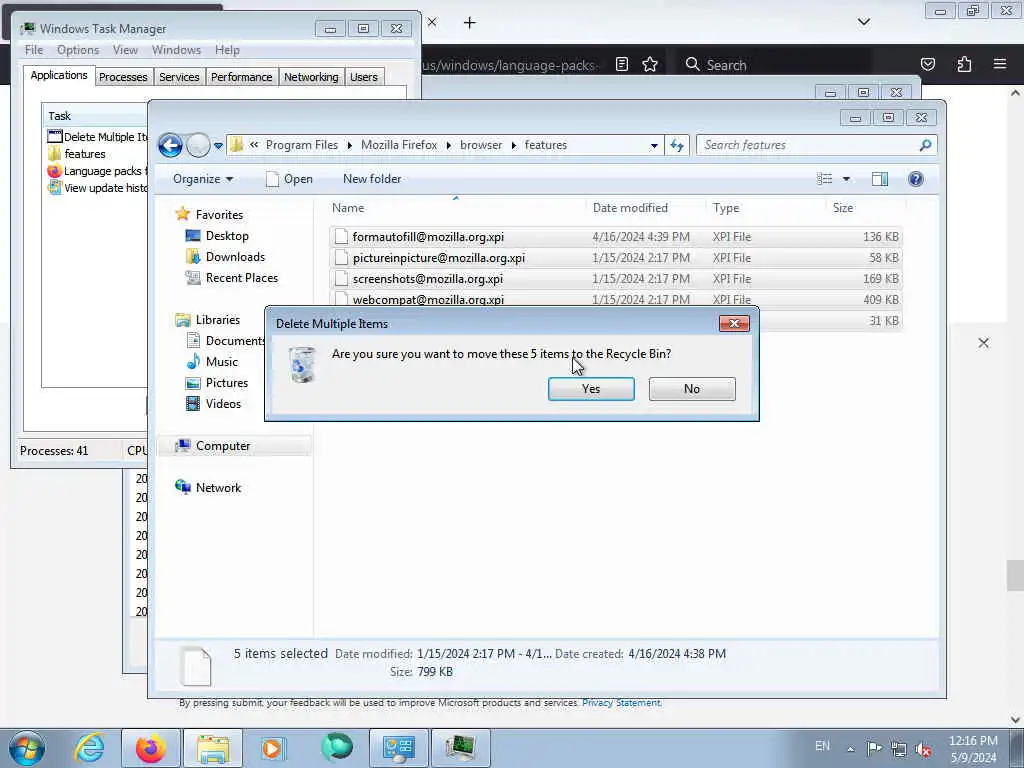Expand the arrow after Program Files breadcrumb
The width and height of the screenshot is (1024, 768).
pos(349,146)
